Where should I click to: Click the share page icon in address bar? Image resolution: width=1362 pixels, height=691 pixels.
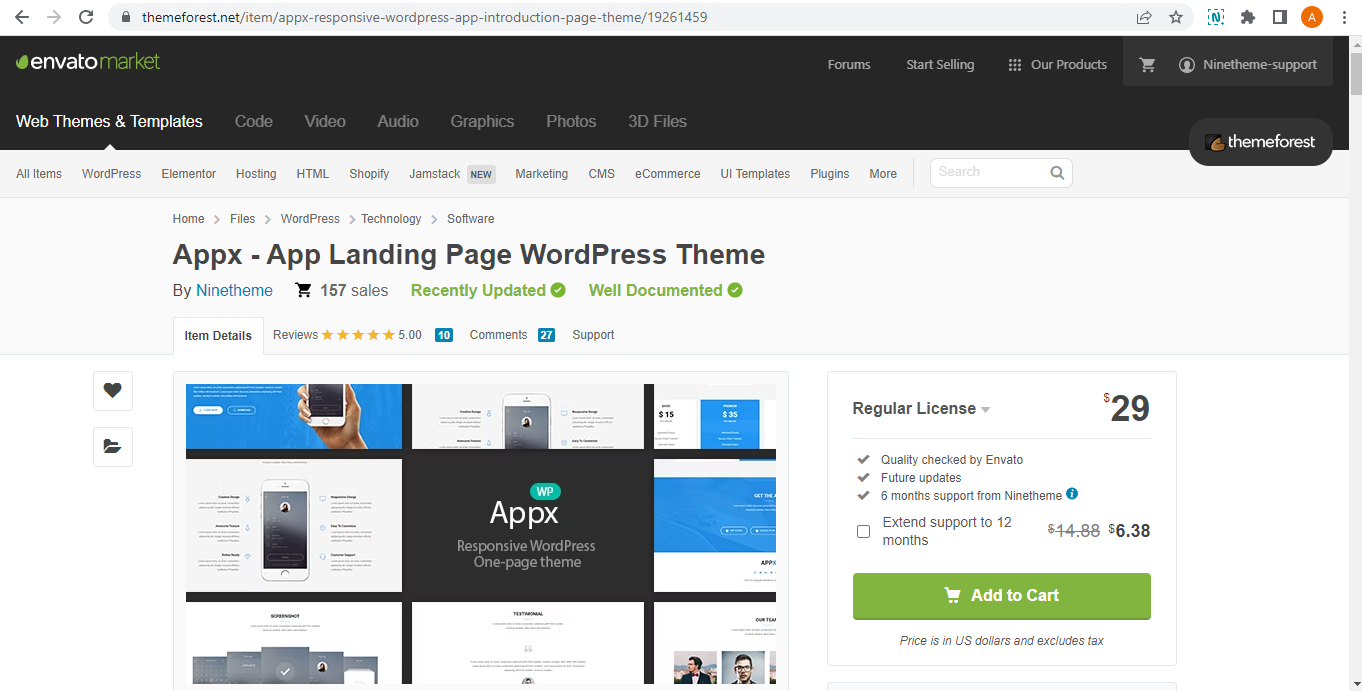click(x=1144, y=17)
